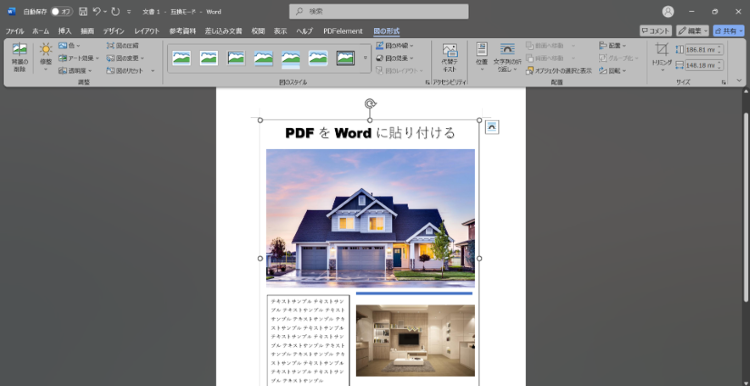
Task: Open the 透明度 (Transparency) menu
Action: coord(75,70)
